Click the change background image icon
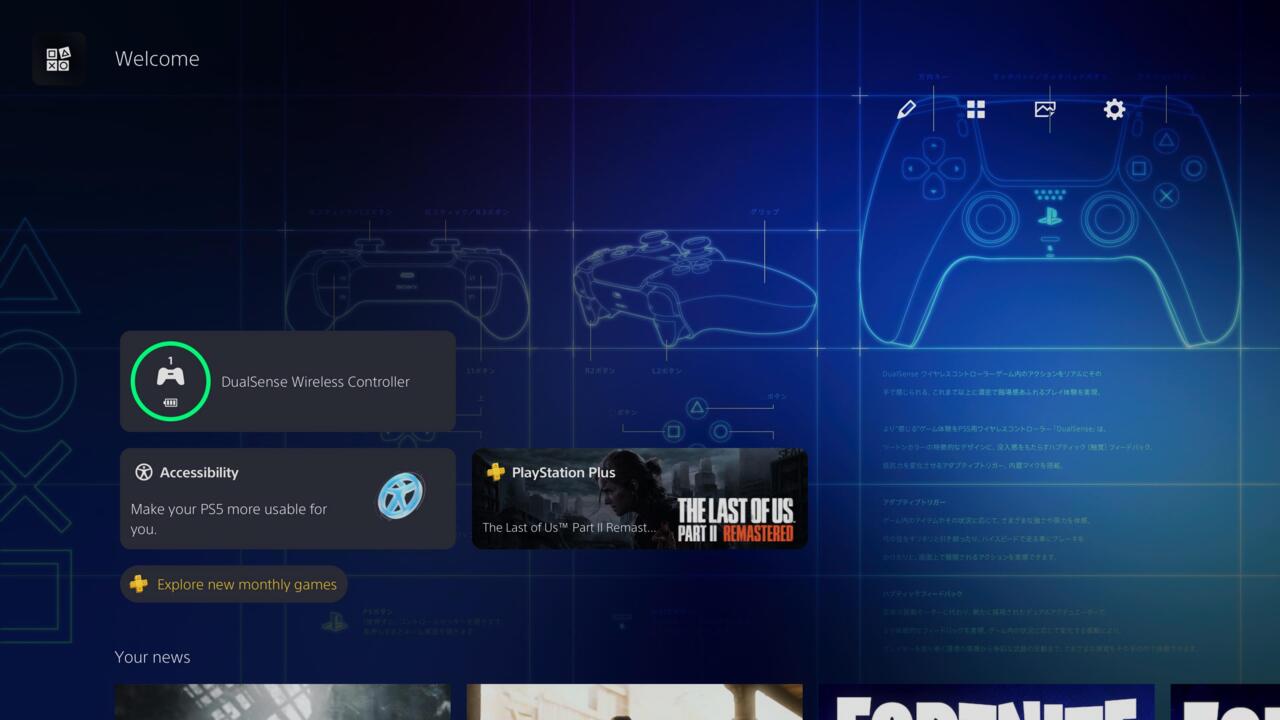This screenshot has height=720, width=1280. click(1045, 110)
